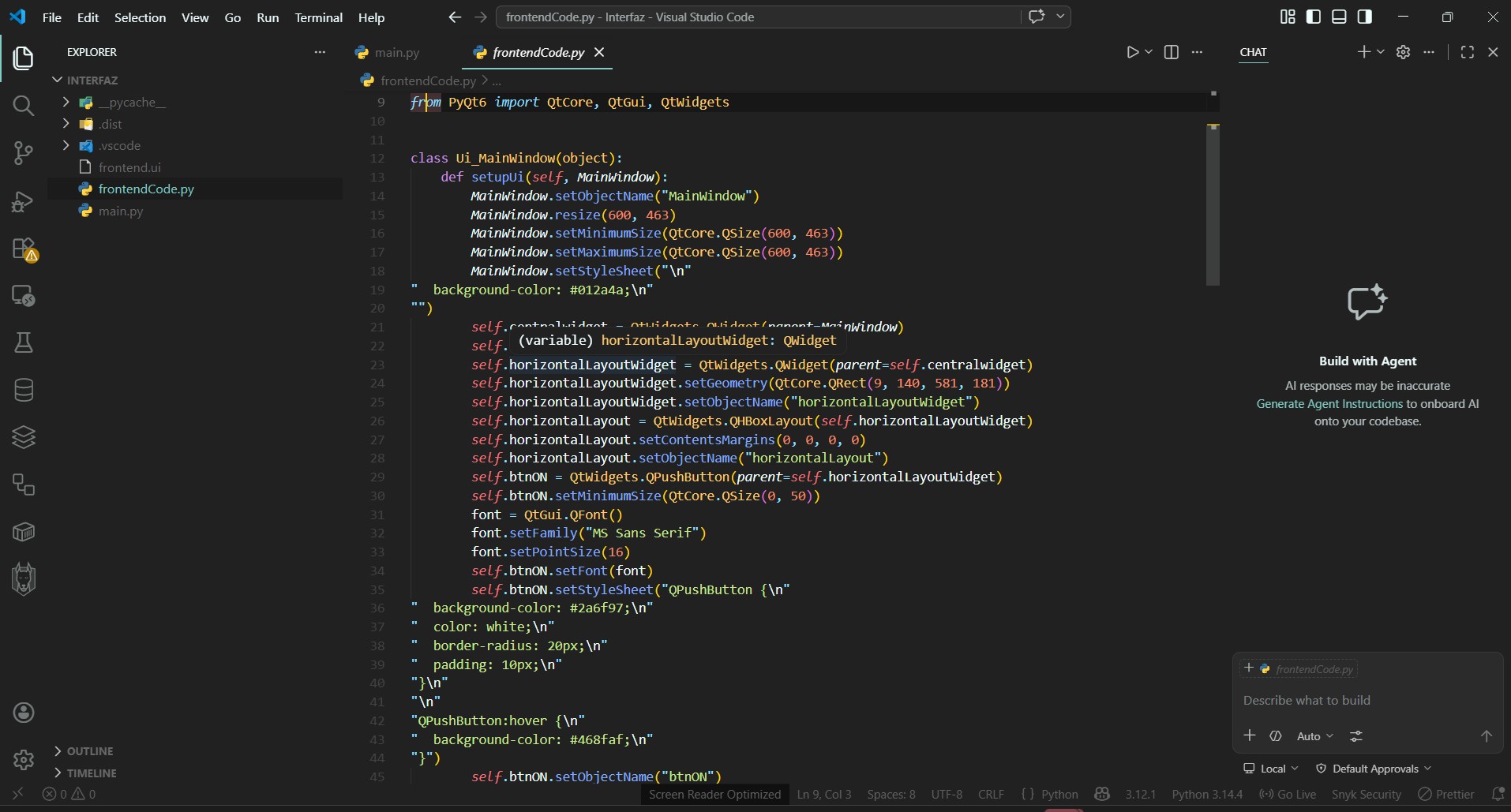This screenshot has height=812, width=1511.
Task: Open the stacked layers view icon
Action: click(x=24, y=437)
